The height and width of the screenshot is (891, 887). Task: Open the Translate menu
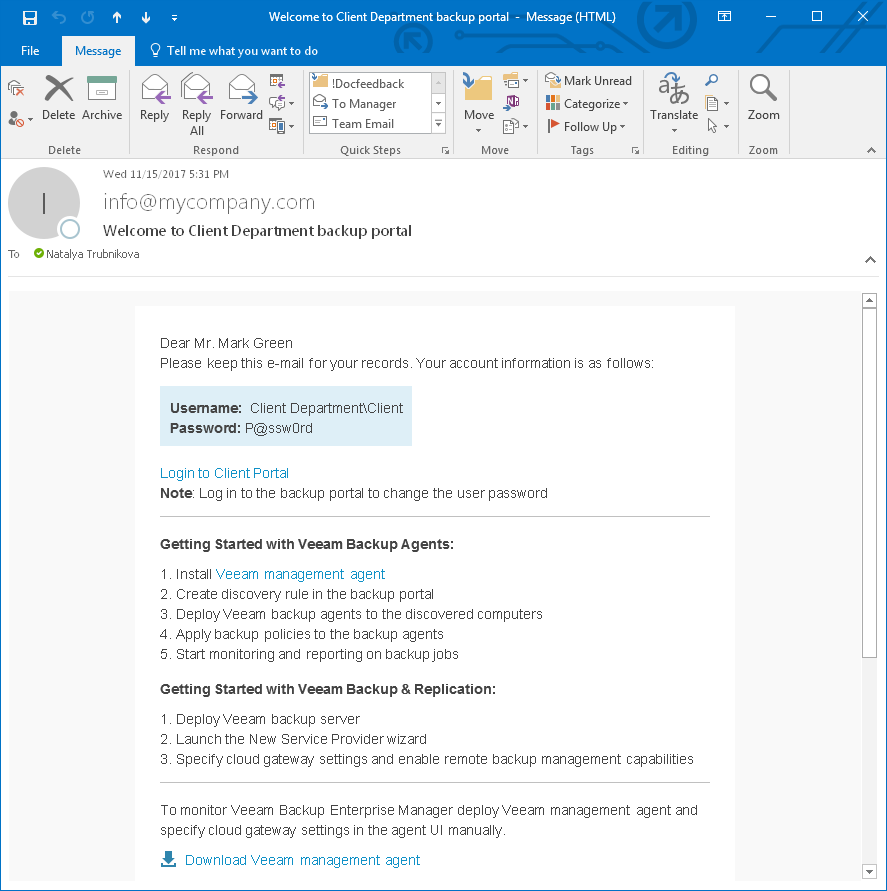tap(674, 103)
